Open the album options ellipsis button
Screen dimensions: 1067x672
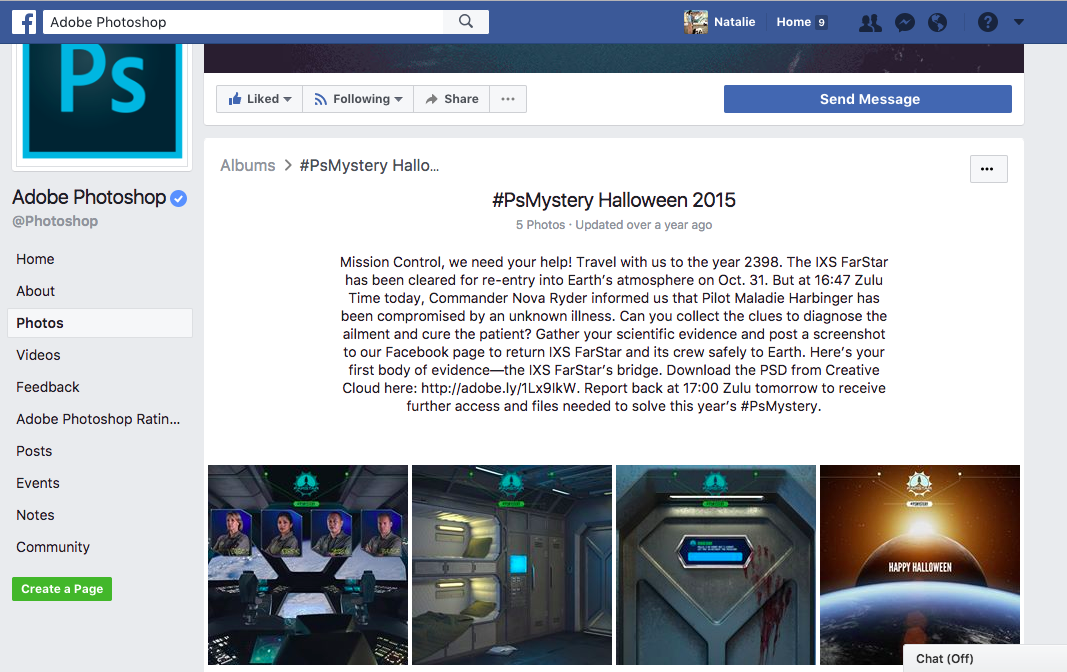pyautogui.click(x=988, y=169)
